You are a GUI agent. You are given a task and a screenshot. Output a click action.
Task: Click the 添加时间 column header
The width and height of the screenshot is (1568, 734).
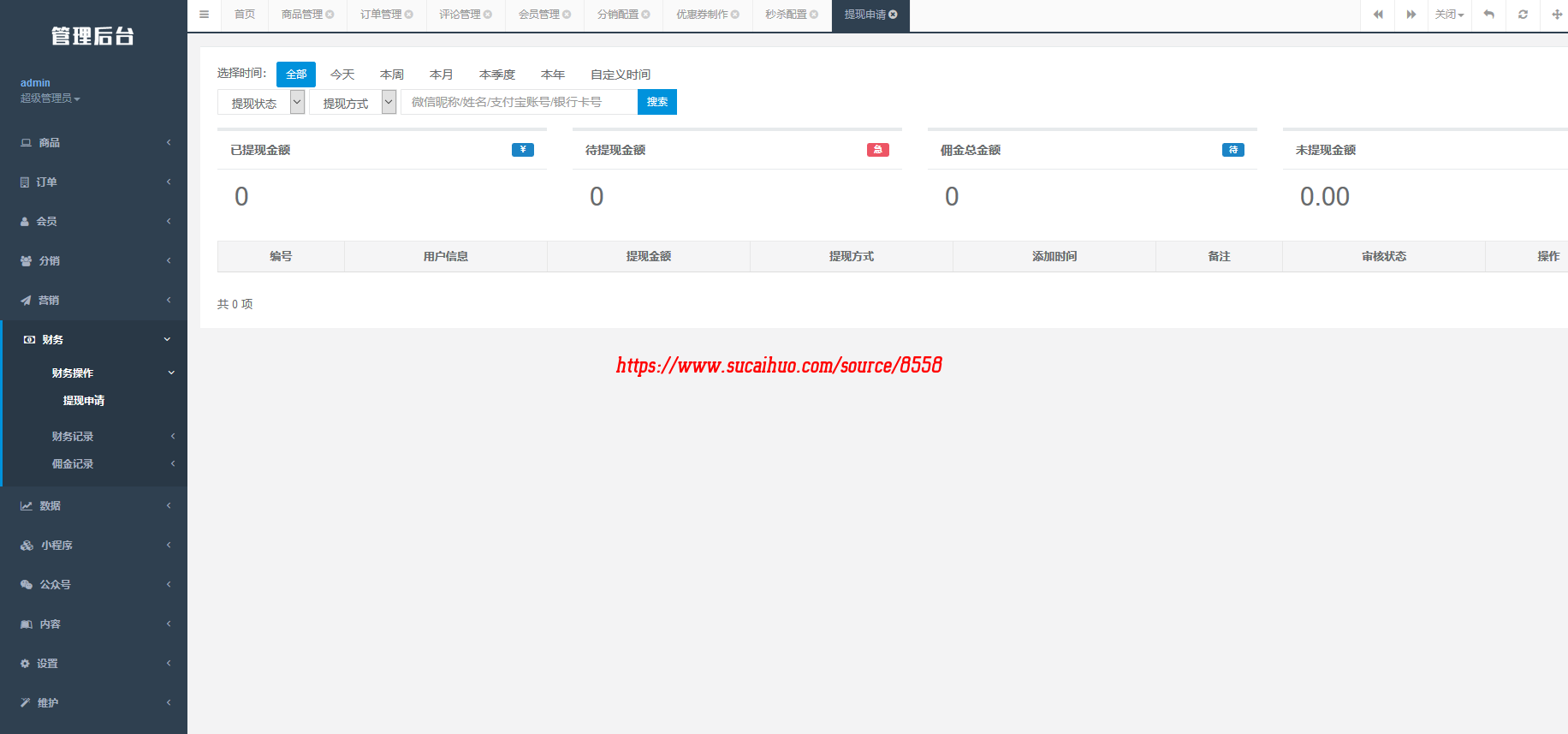[x=1054, y=256]
